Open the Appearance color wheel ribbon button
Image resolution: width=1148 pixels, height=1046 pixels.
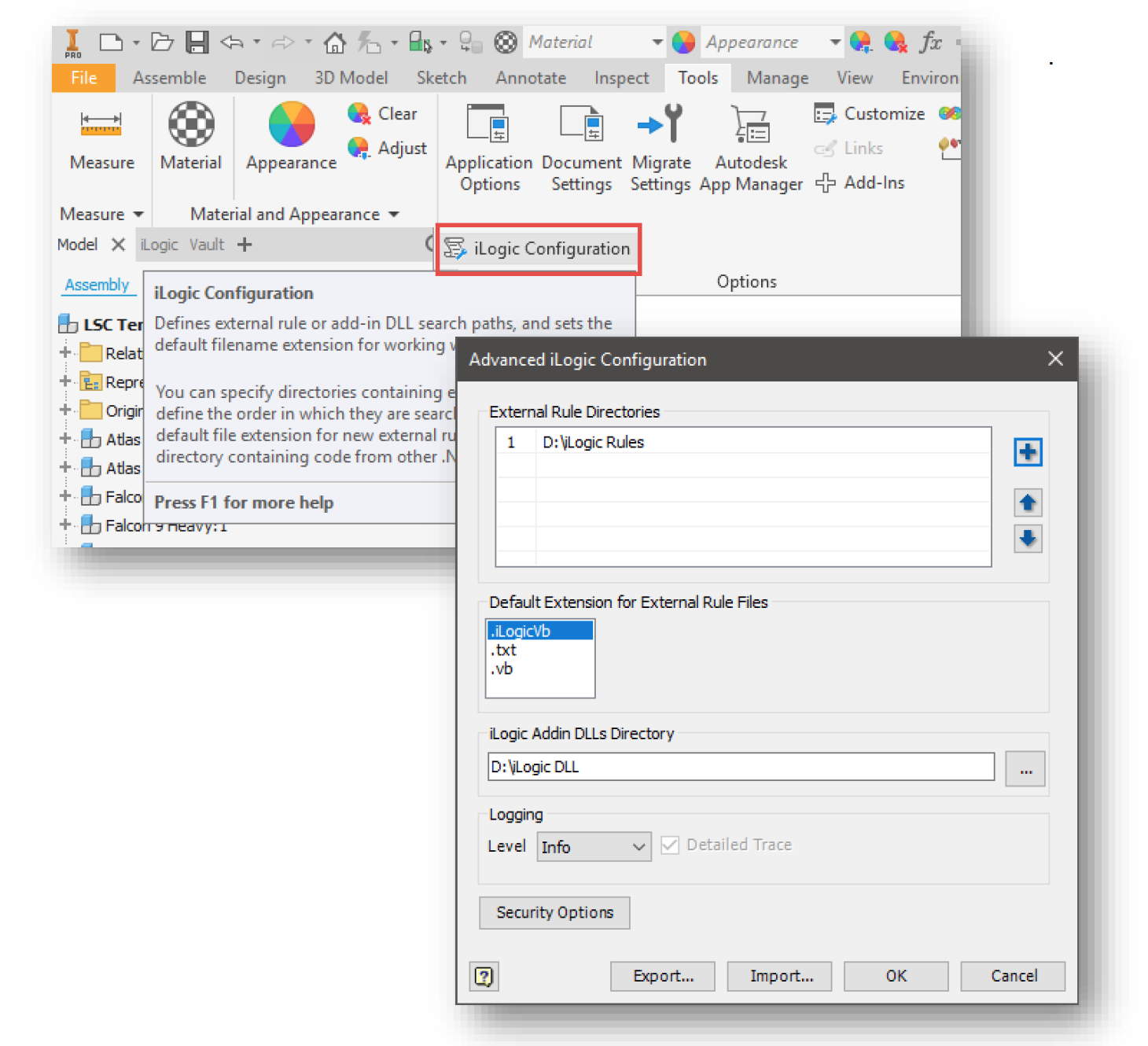tap(292, 137)
